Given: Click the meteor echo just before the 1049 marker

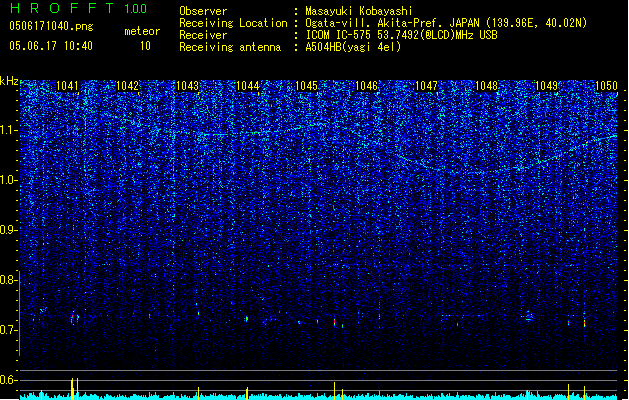Looking at the screenshot, I should [x=529, y=317].
